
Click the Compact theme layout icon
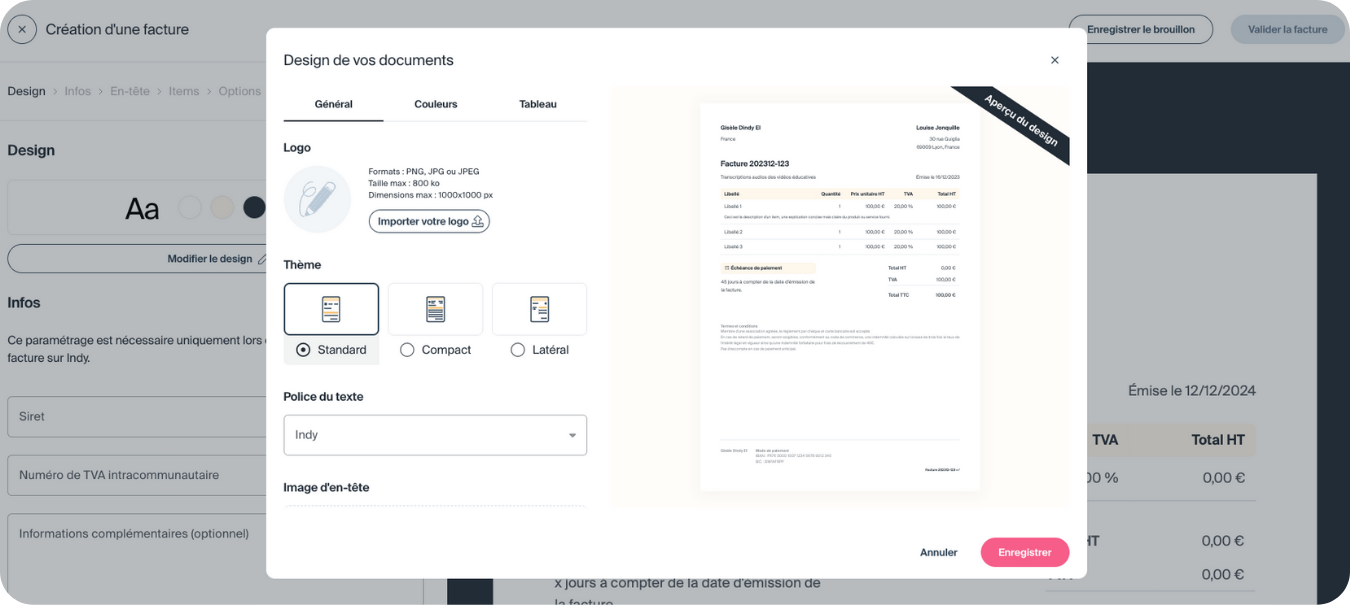[435, 309]
